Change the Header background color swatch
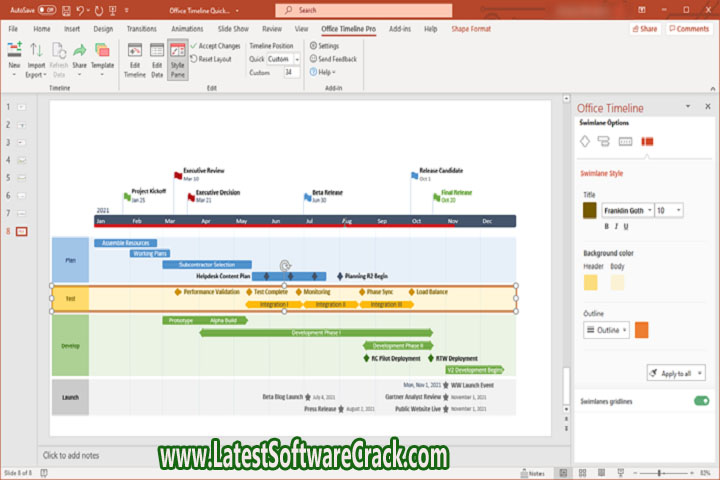This screenshot has height=480, width=720. click(x=591, y=282)
